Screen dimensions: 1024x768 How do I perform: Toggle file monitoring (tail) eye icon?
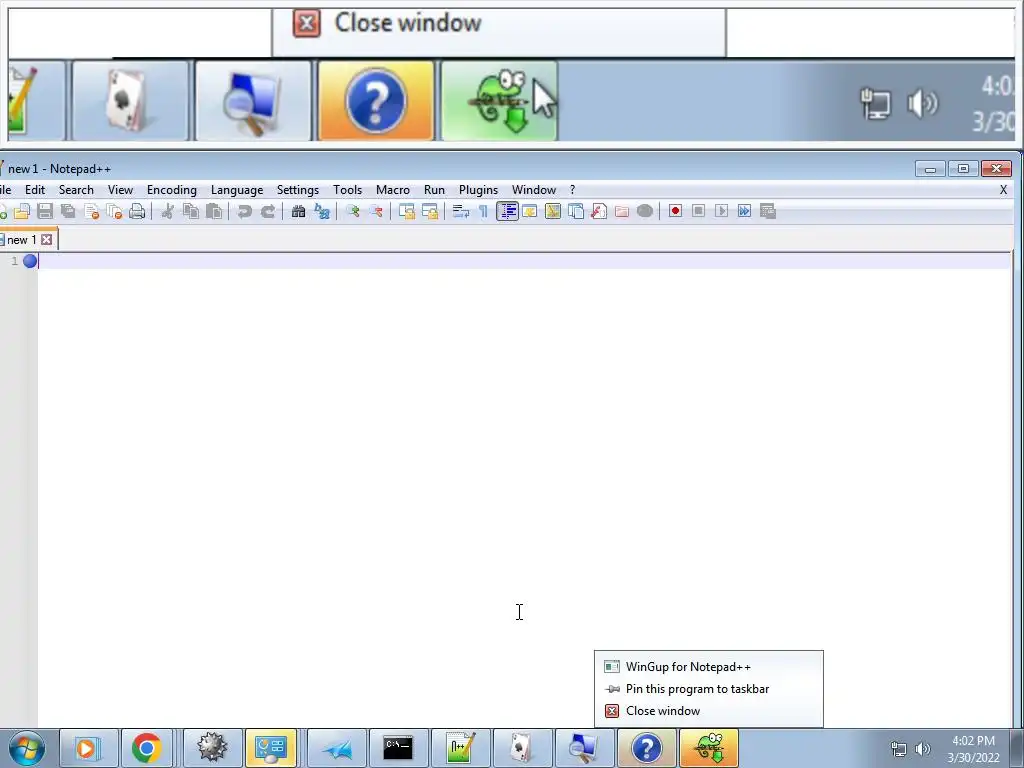[645, 211]
